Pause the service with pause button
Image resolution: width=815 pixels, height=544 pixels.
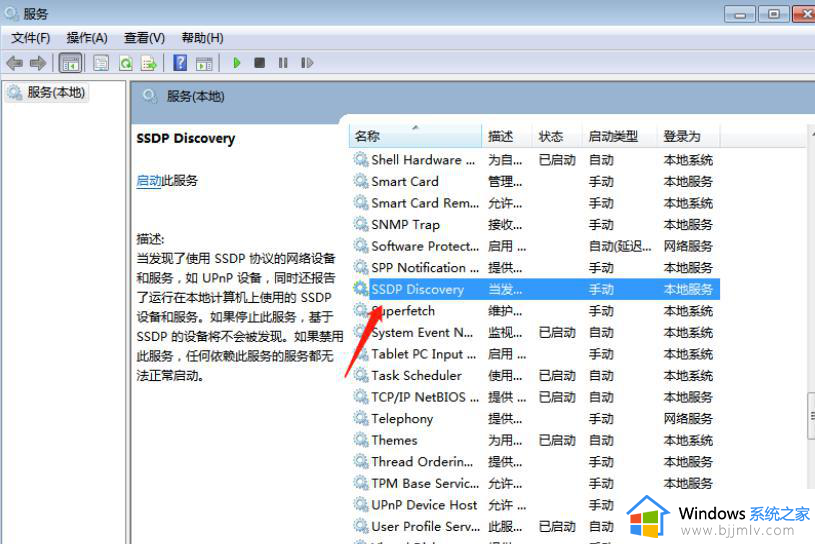(283, 63)
